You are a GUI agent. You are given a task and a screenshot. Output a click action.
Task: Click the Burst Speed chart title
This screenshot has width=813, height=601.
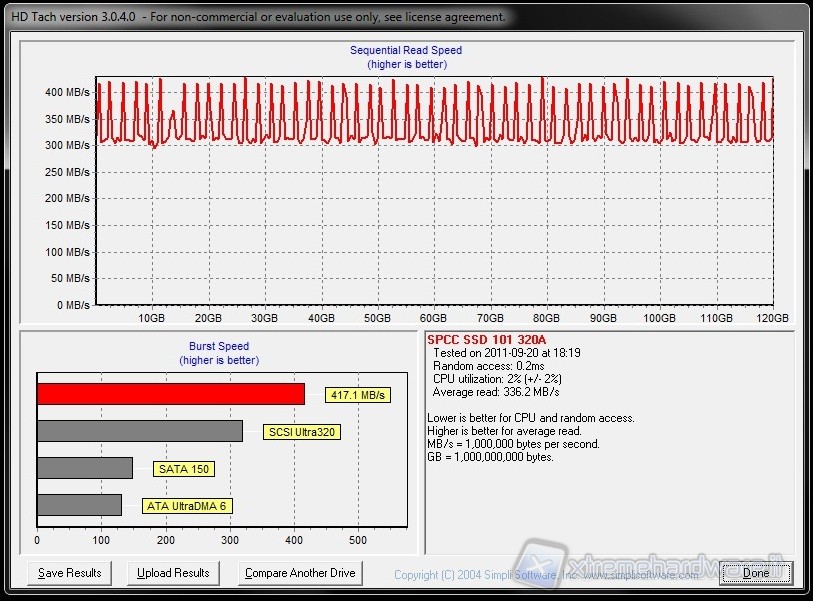219,346
